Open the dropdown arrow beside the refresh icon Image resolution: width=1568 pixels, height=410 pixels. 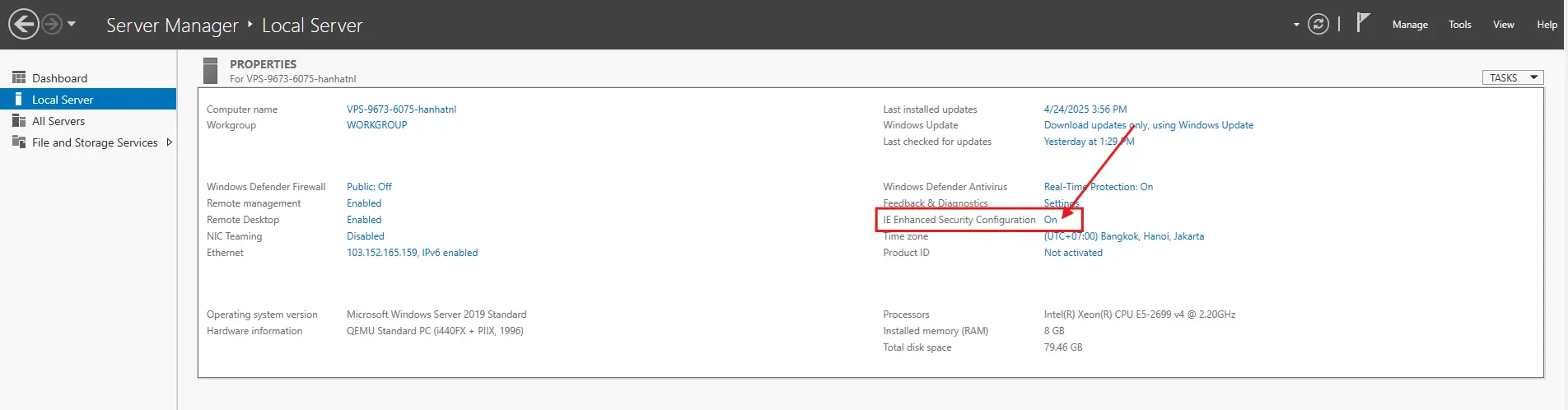tap(1296, 25)
